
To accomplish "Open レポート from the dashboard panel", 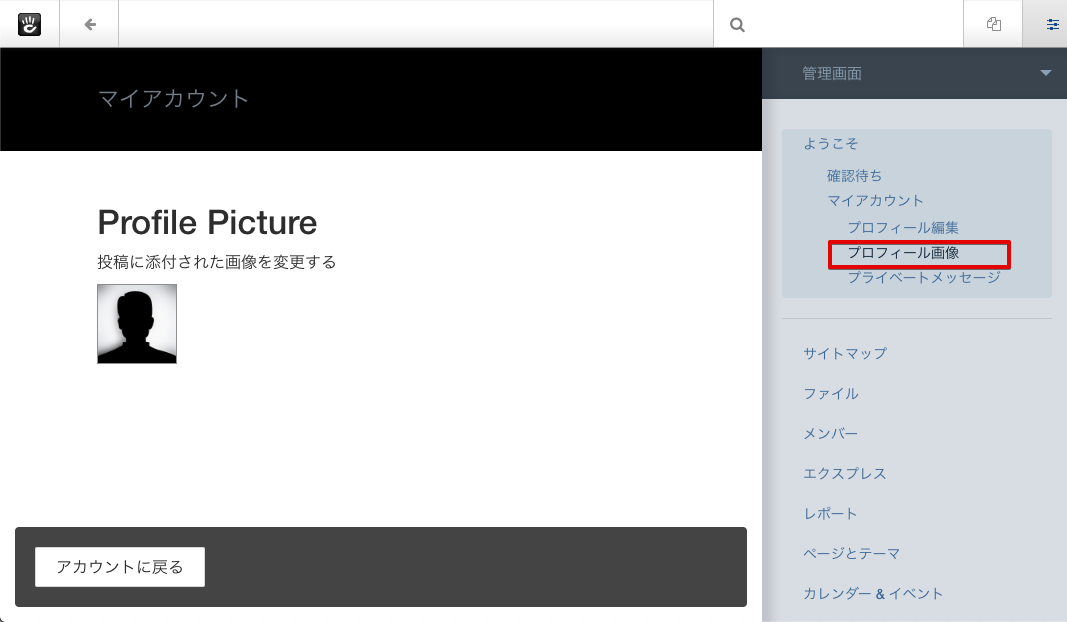I will [x=828, y=513].
